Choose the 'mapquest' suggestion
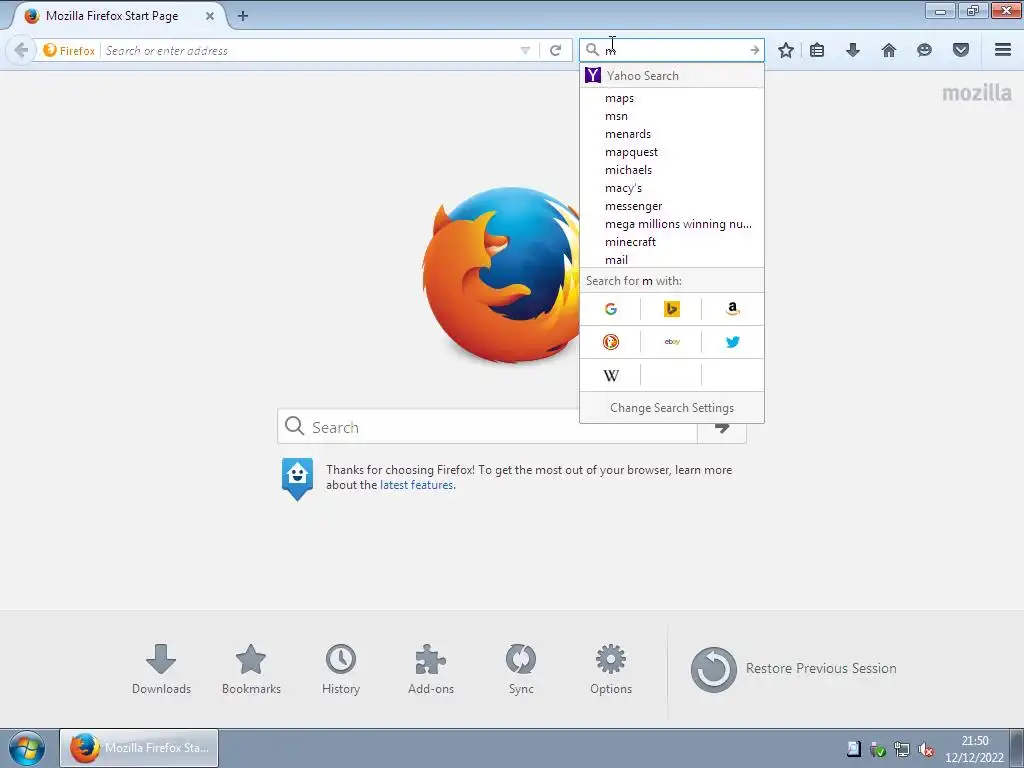The image size is (1024, 768). pyautogui.click(x=671, y=152)
